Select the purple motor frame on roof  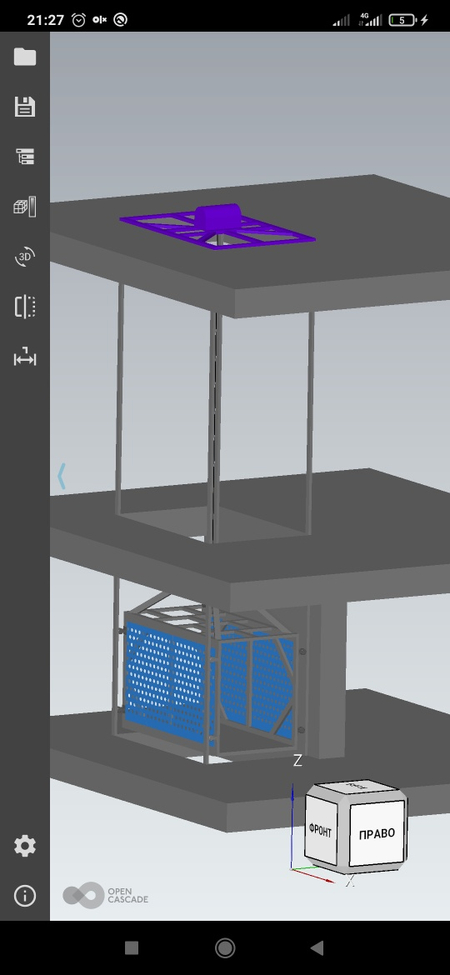click(218, 226)
